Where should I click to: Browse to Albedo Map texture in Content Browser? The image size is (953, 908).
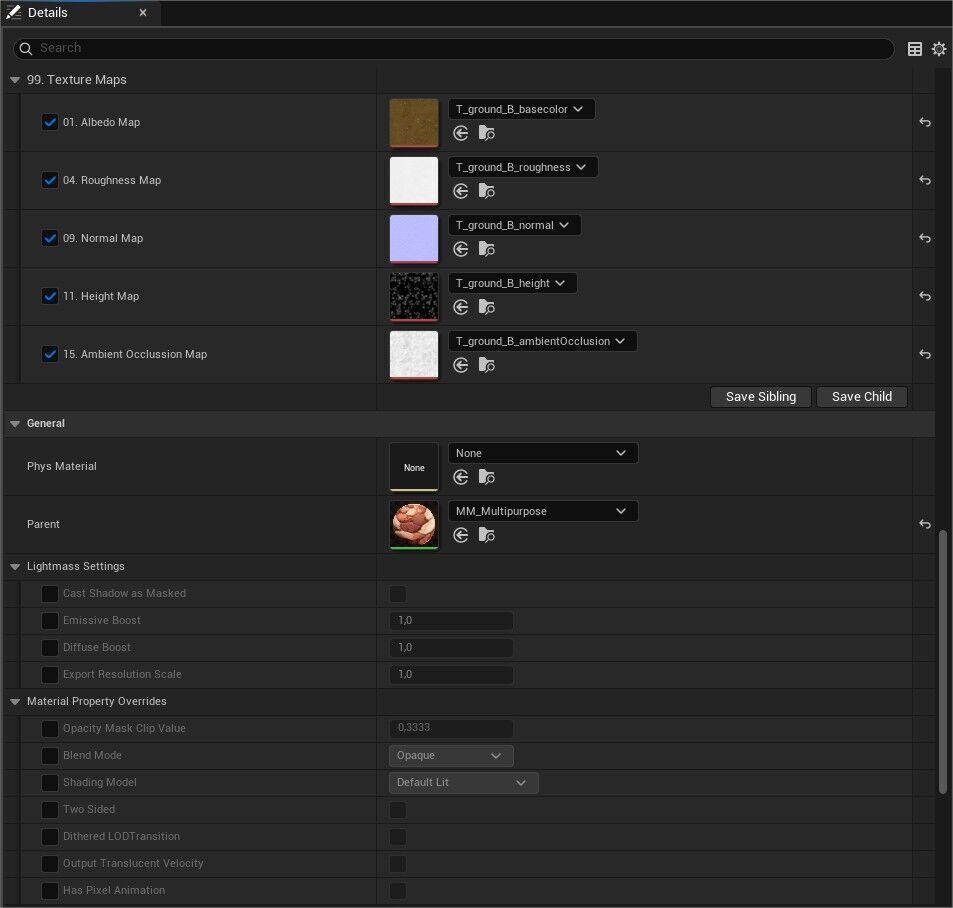pos(486,133)
